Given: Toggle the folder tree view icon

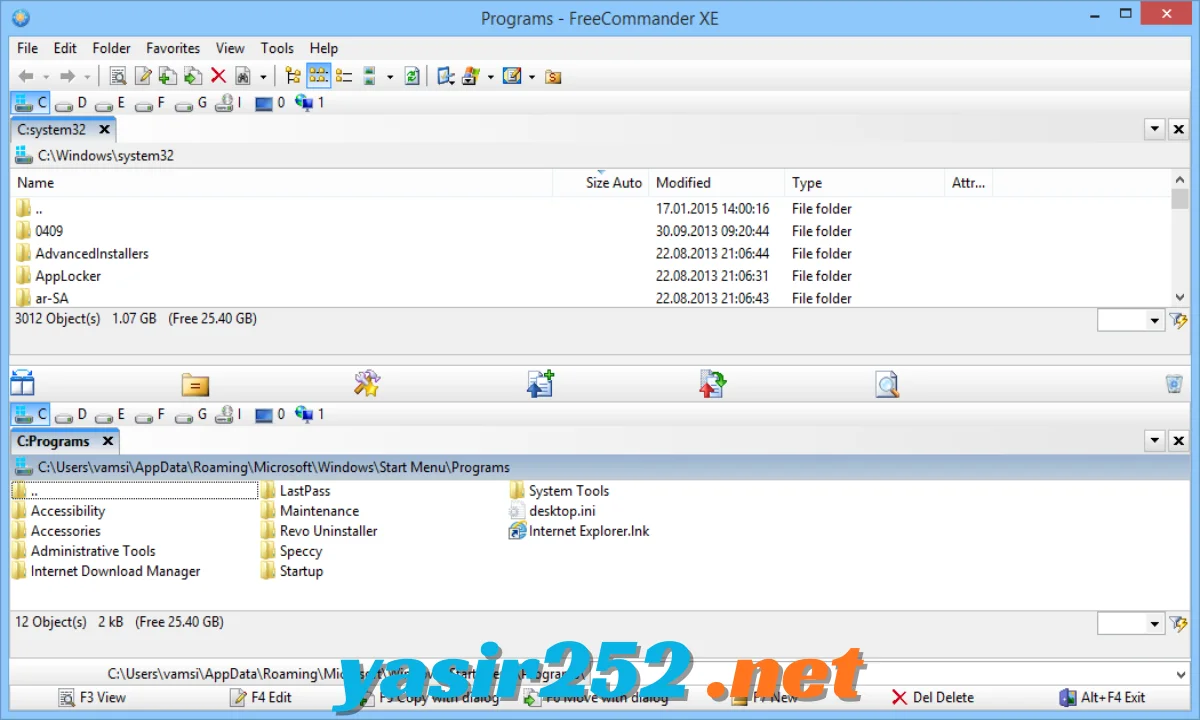Looking at the screenshot, I should [293, 76].
